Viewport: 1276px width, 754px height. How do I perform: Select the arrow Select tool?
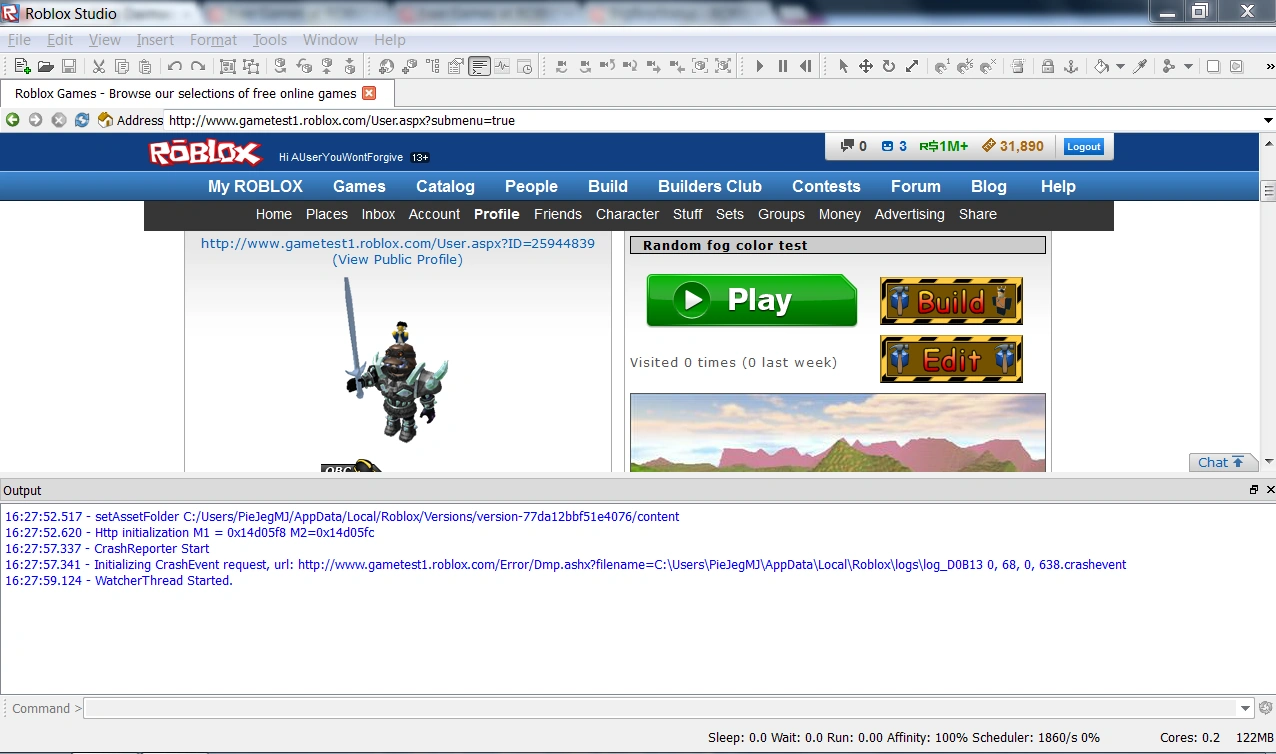point(843,66)
